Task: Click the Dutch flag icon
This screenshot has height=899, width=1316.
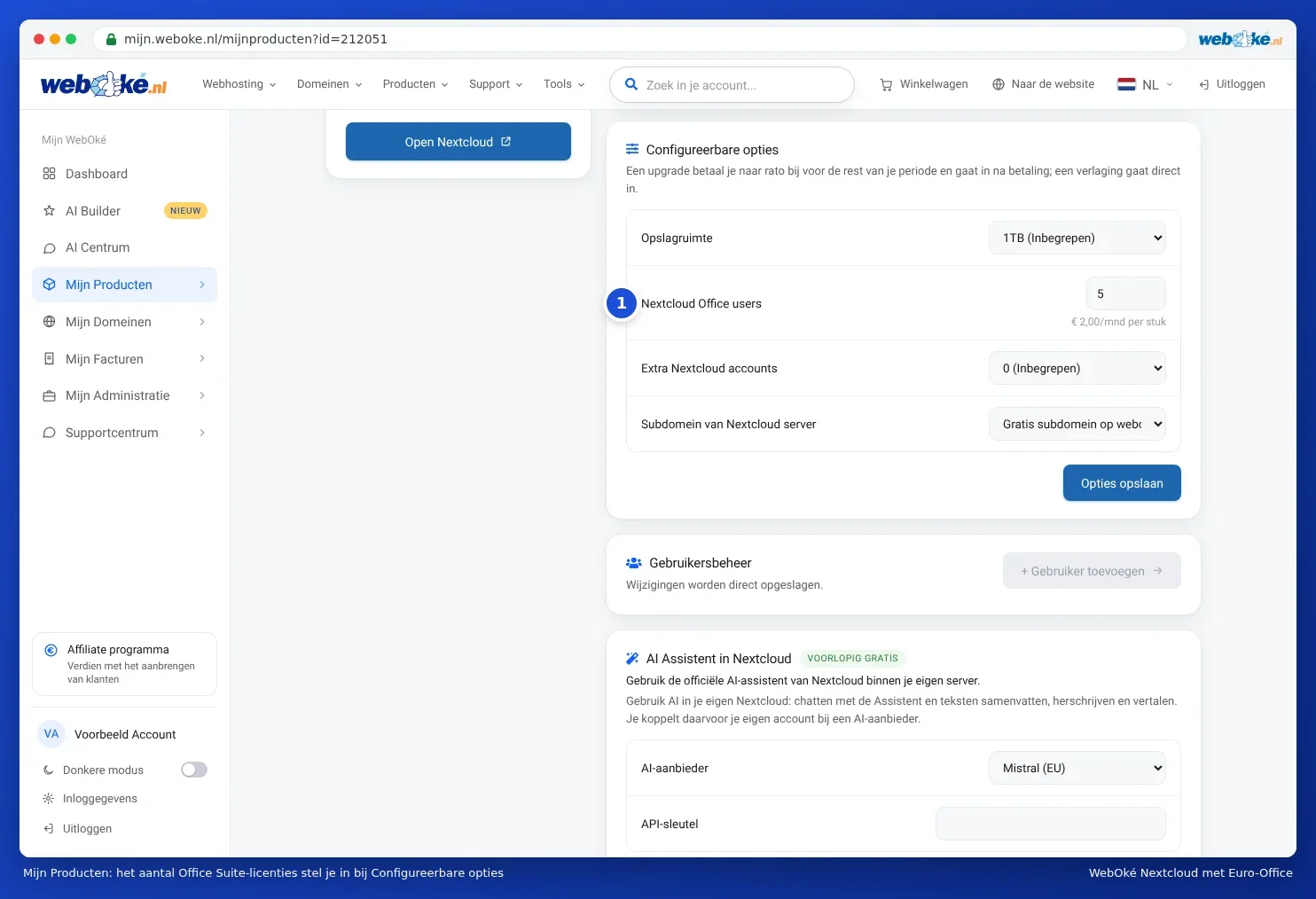Action: pos(1126,84)
